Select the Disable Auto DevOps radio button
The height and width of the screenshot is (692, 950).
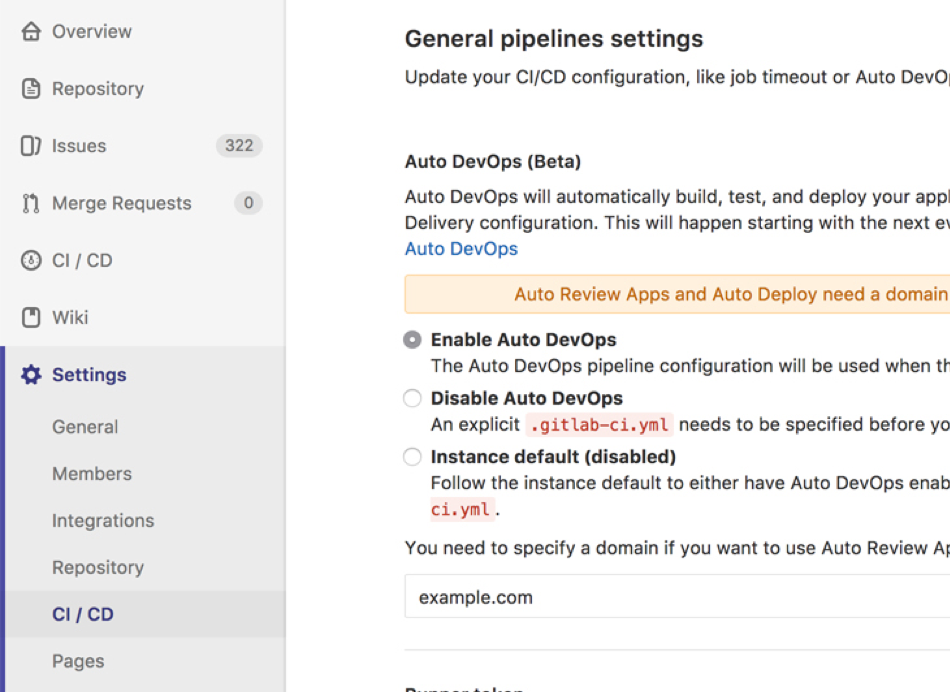click(412, 398)
